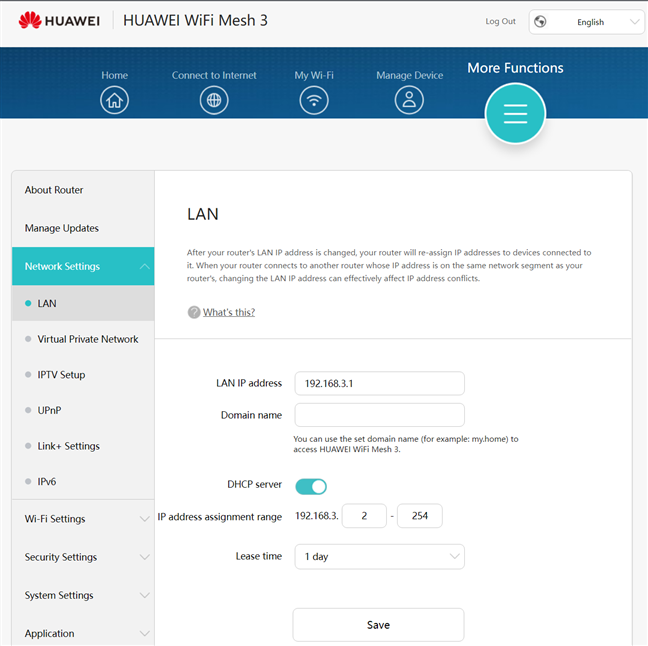The width and height of the screenshot is (648, 646).
Task: Collapse the Network Settings section
Action: tap(83, 266)
